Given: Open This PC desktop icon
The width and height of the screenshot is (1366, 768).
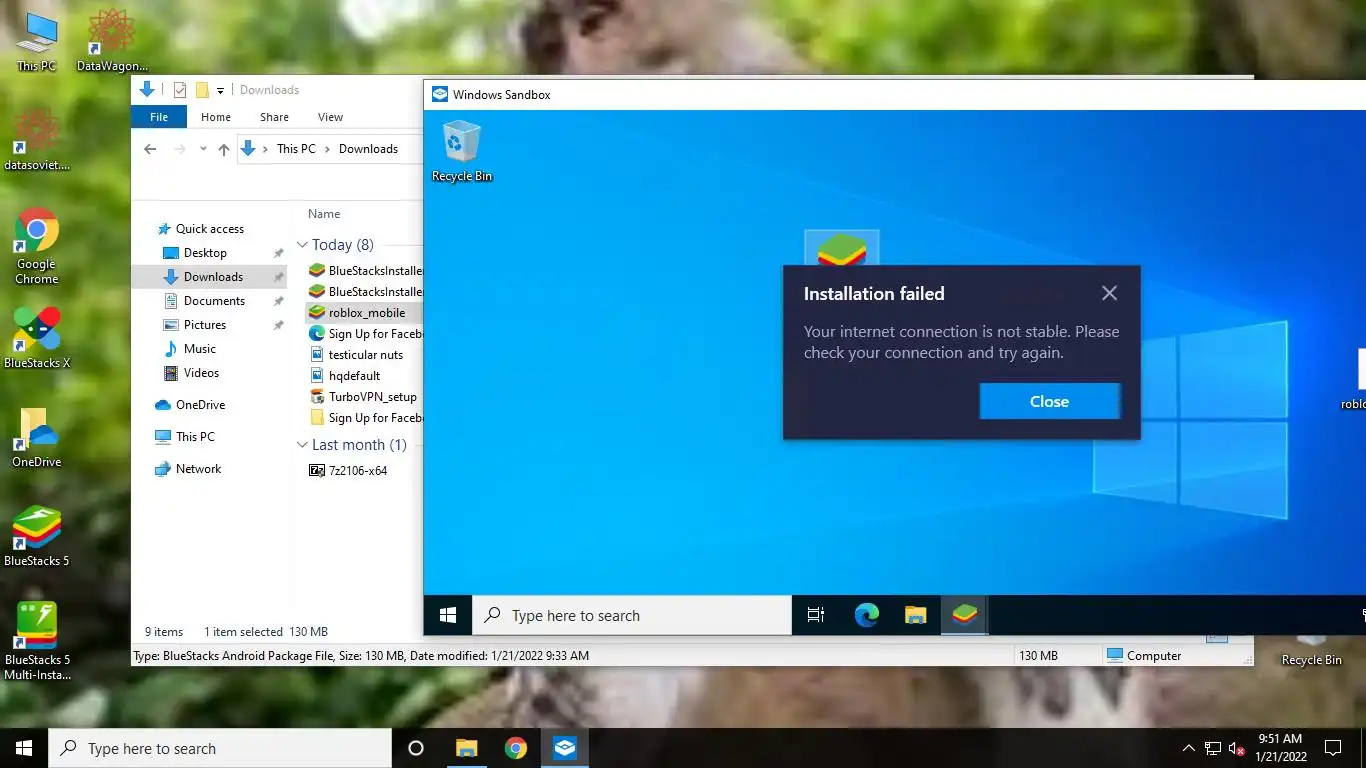Looking at the screenshot, I should click(37, 42).
